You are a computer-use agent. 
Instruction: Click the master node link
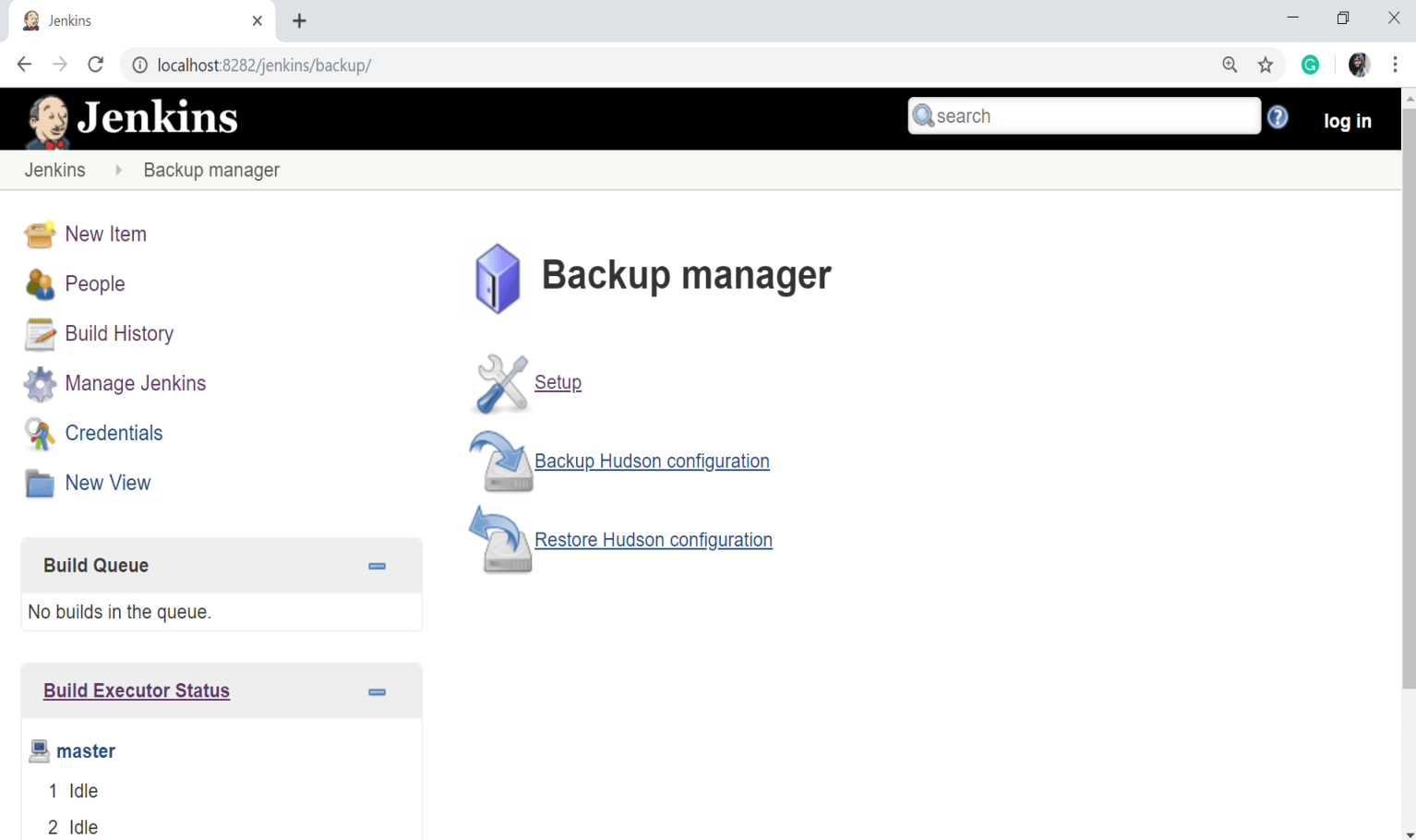click(86, 751)
